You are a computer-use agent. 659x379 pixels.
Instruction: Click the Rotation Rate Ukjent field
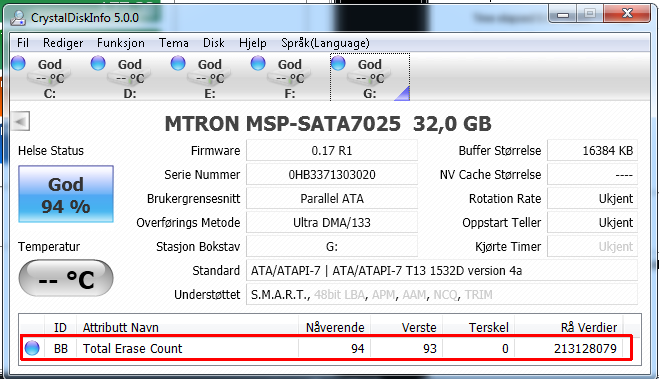point(592,198)
